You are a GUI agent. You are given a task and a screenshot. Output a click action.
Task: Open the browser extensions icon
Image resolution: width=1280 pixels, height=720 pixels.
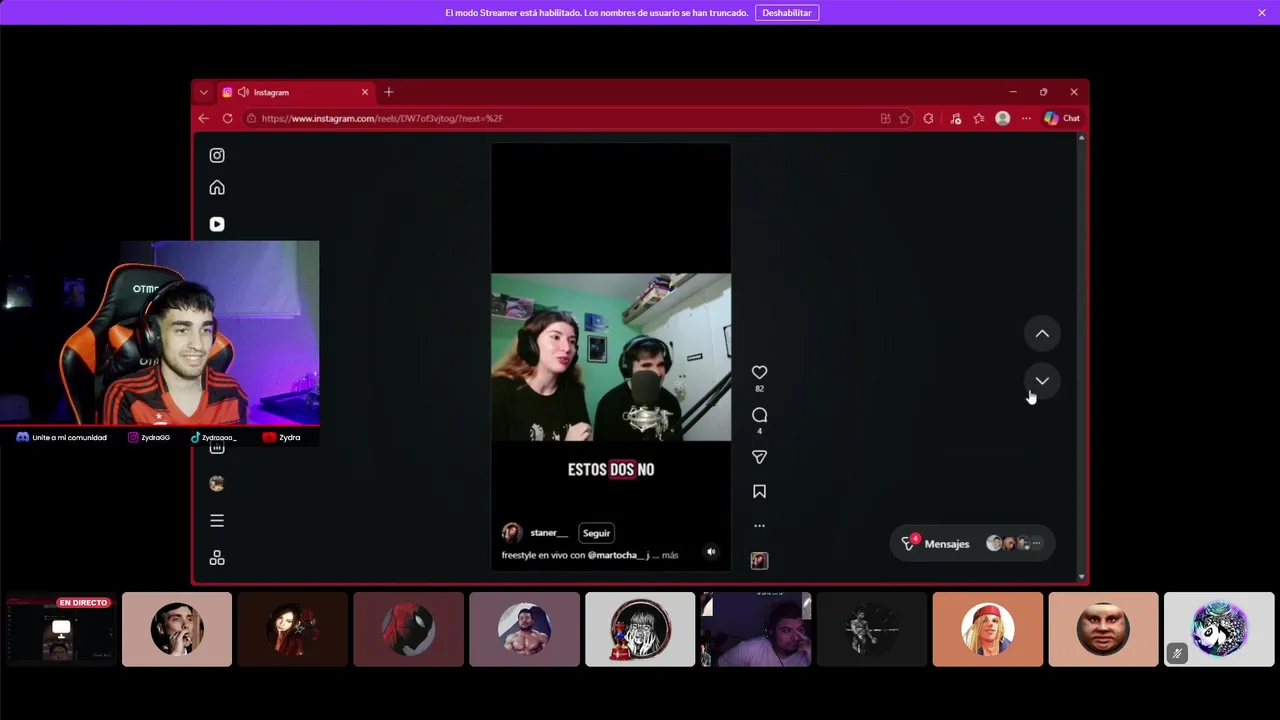pos(929,118)
